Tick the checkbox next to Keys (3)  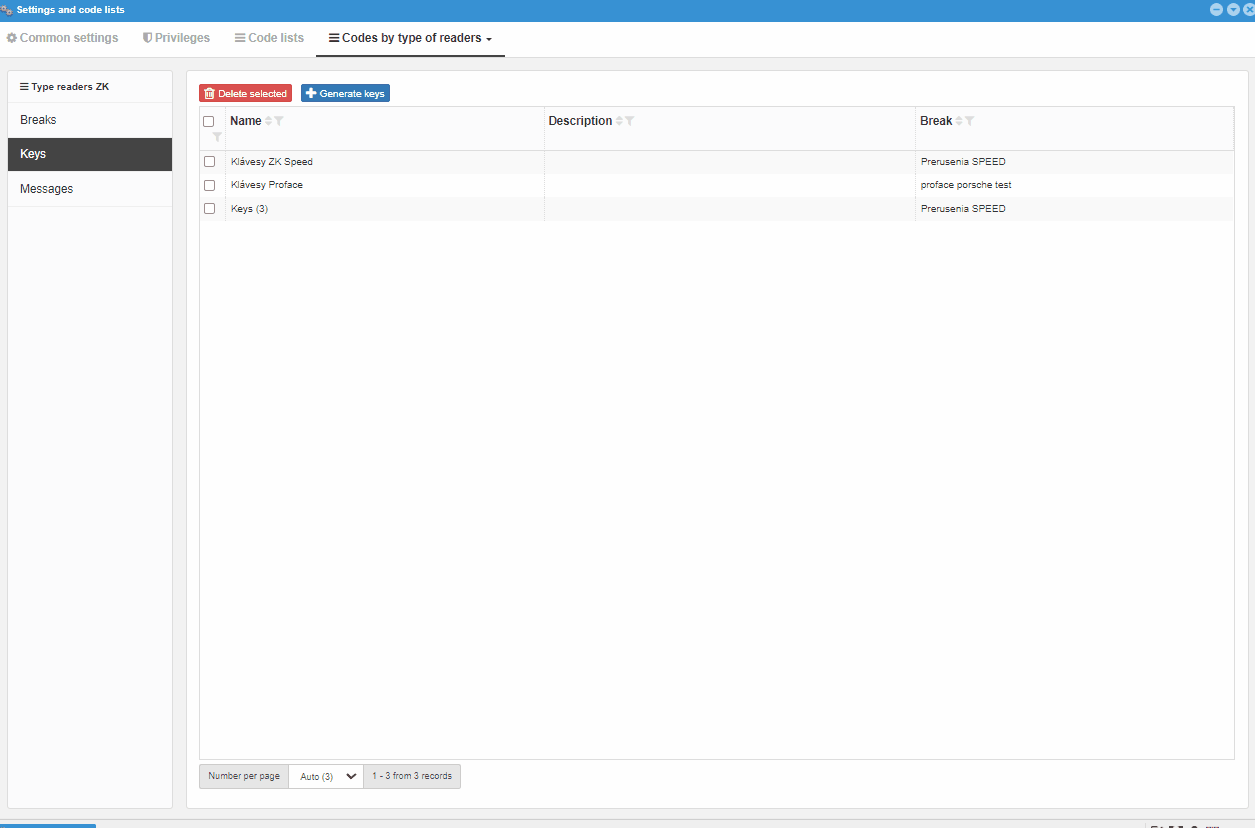point(210,209)
